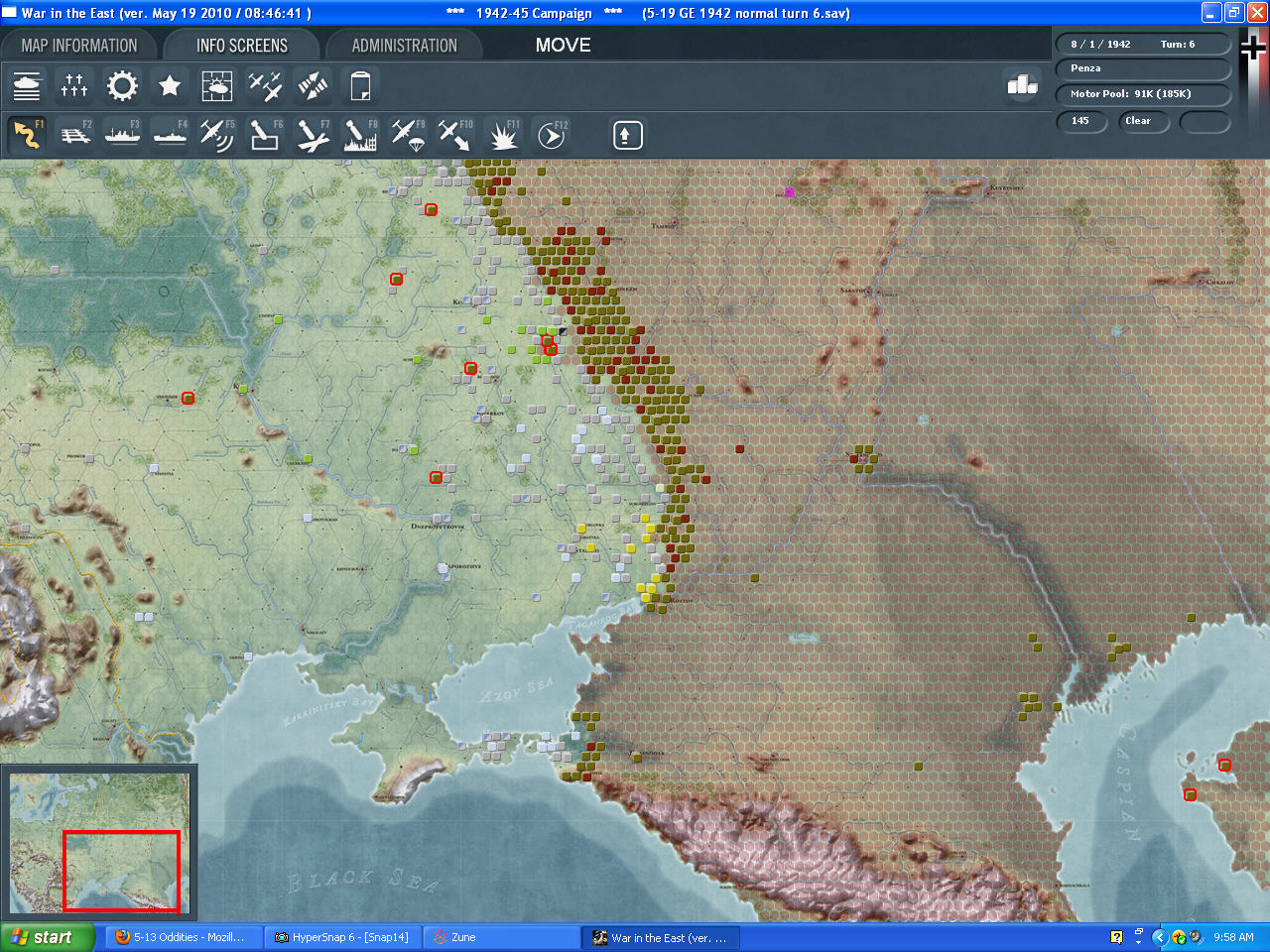Screen dimensions: 1270x952
Task: Switch to the Info Screens tab
Action: click(x=242, y=46)
